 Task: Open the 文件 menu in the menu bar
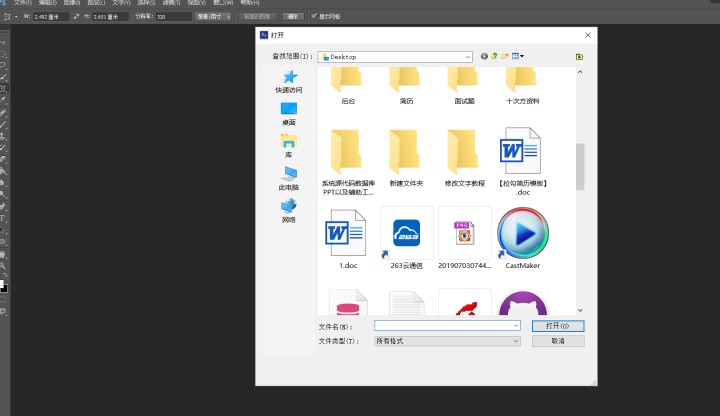(22, 2)
